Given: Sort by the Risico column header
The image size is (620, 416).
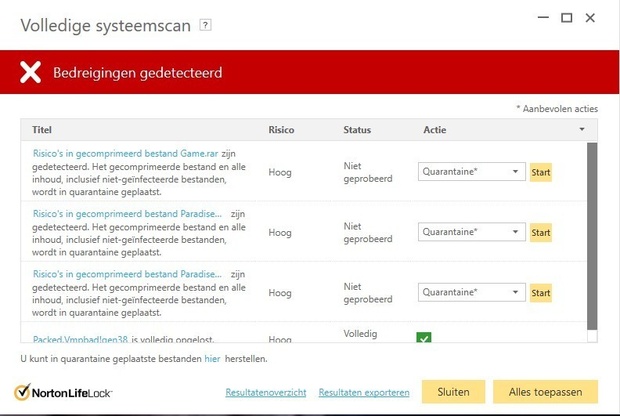Looking at the screenshot, I should tap(282, 130).
